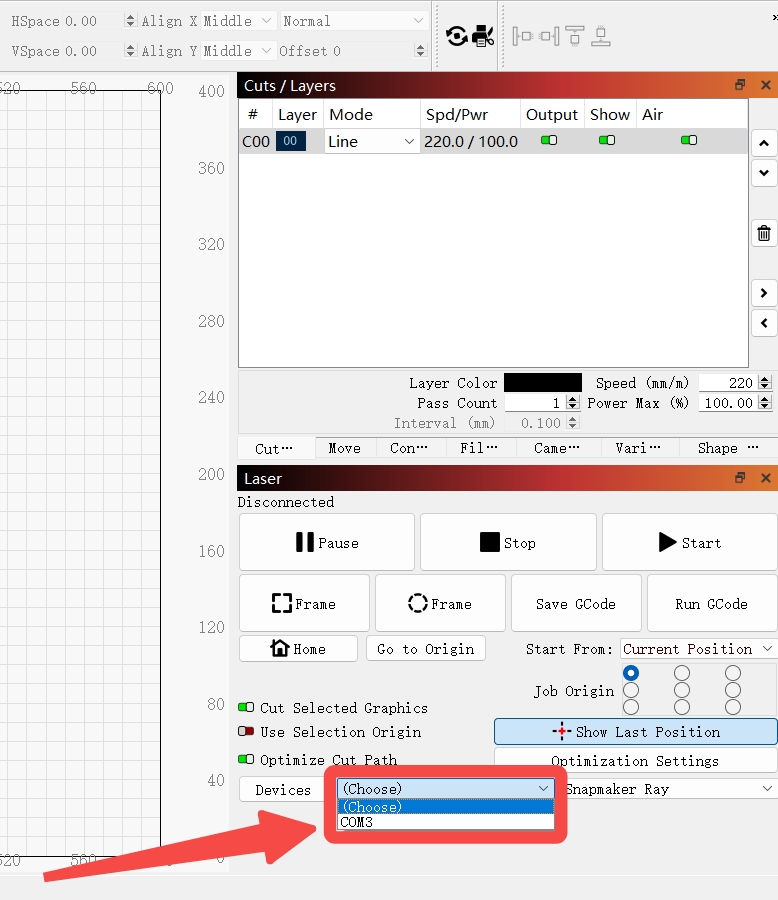Open Align X Middle dropdown
The height and width of the screenshot is (900, 778).
[237, 21]
